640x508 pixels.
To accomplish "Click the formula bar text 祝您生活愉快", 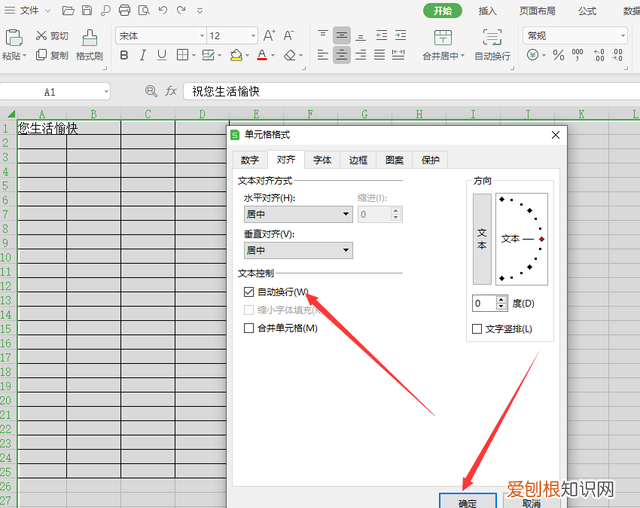I will tap(226, 91).
